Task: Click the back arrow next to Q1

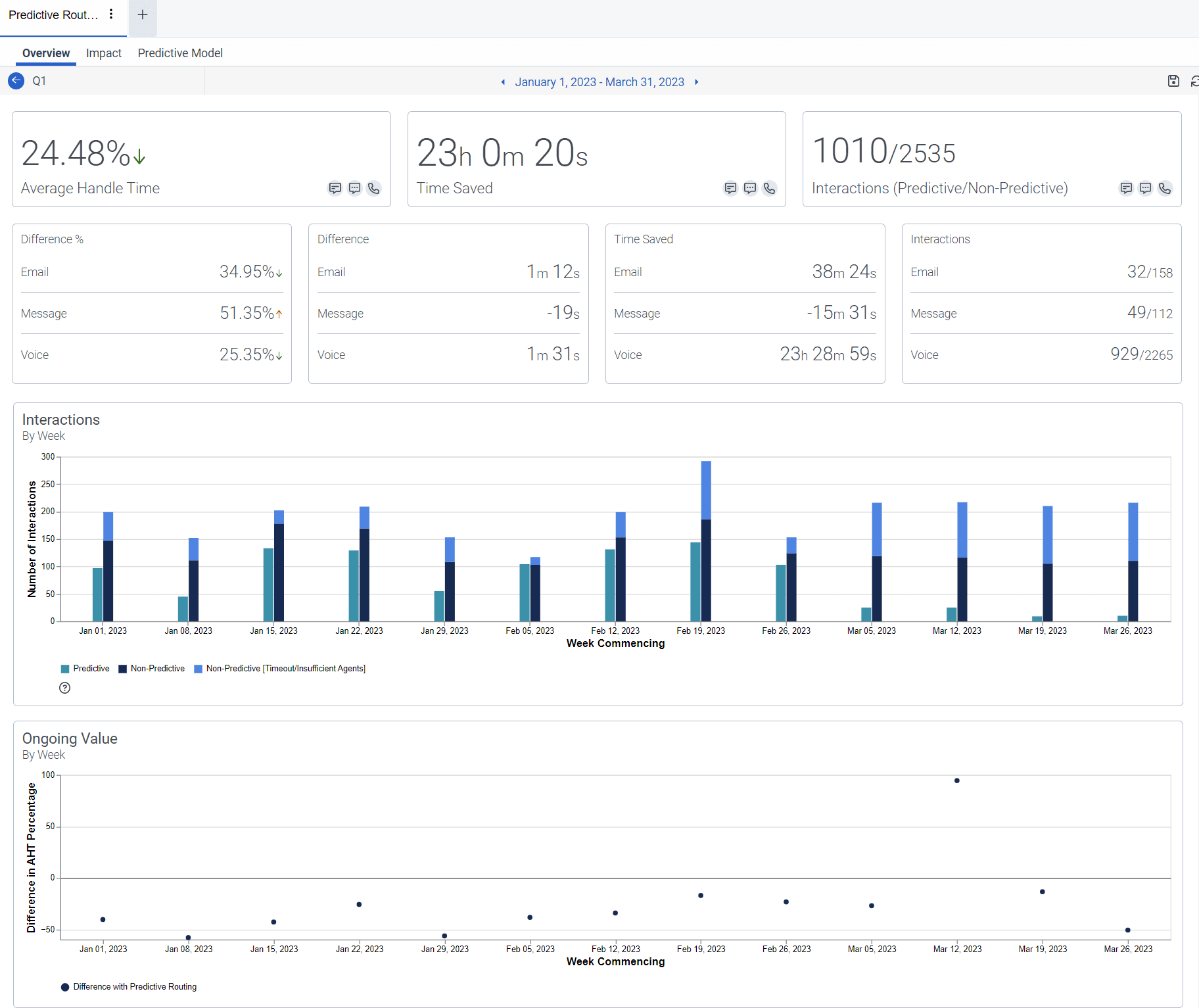Action: pos(15,80)
